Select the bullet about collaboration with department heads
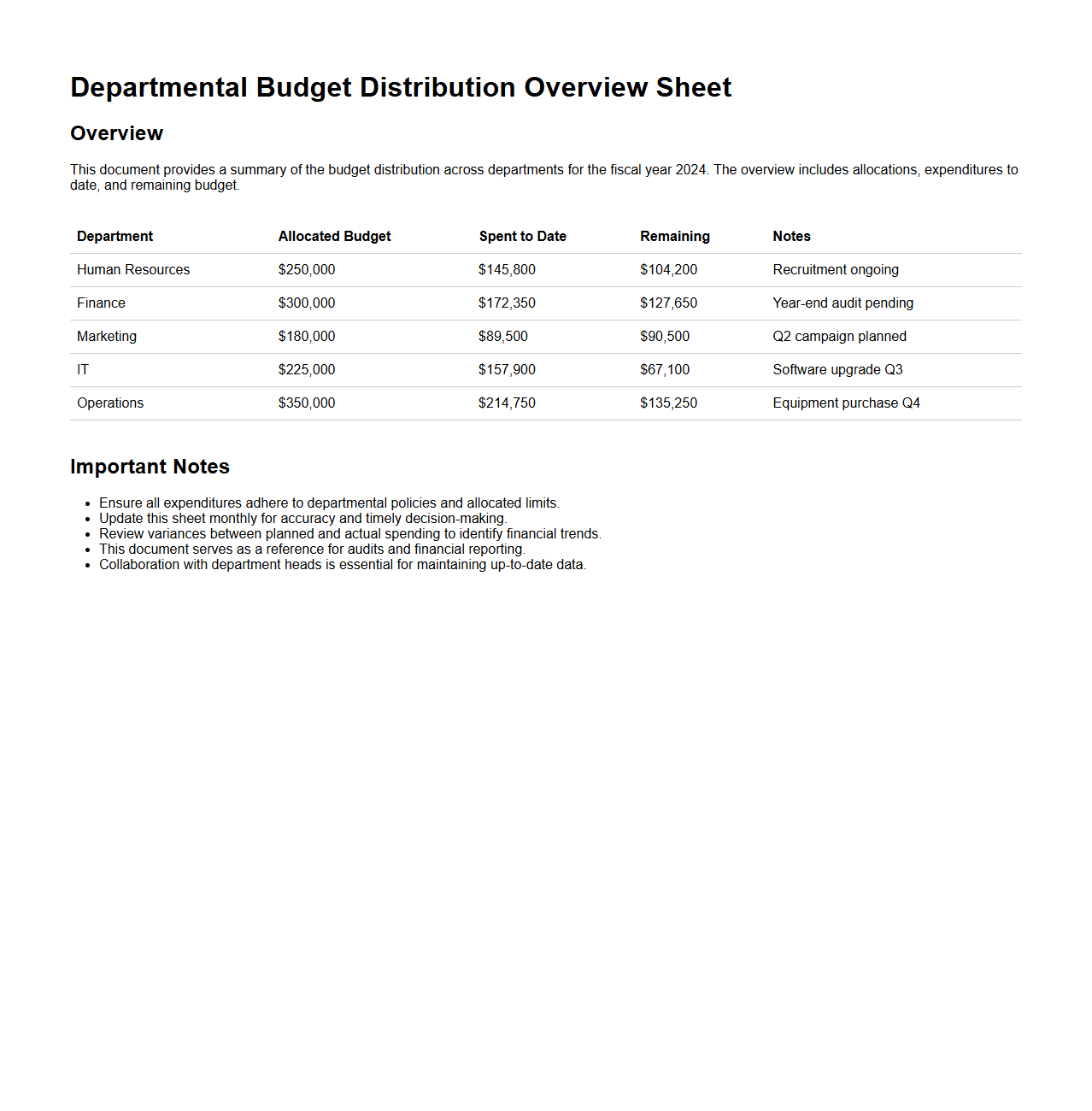 pos(342,565)
